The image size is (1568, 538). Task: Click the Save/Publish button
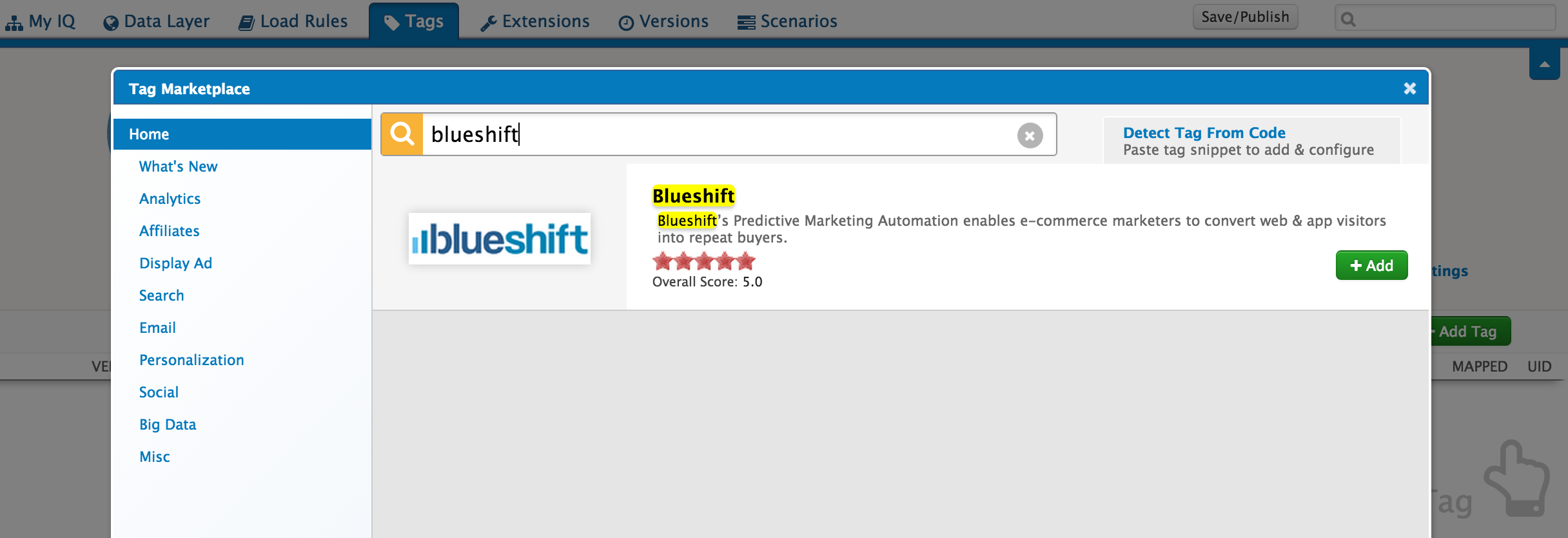coord(1245,17)
